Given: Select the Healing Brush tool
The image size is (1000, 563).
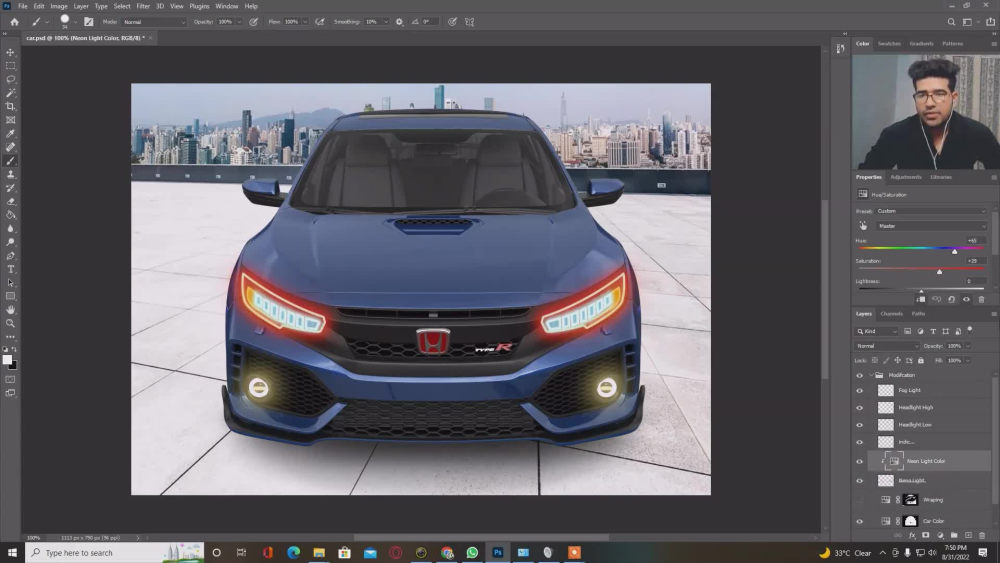Looking at the screenshot, I should (10, 147).
